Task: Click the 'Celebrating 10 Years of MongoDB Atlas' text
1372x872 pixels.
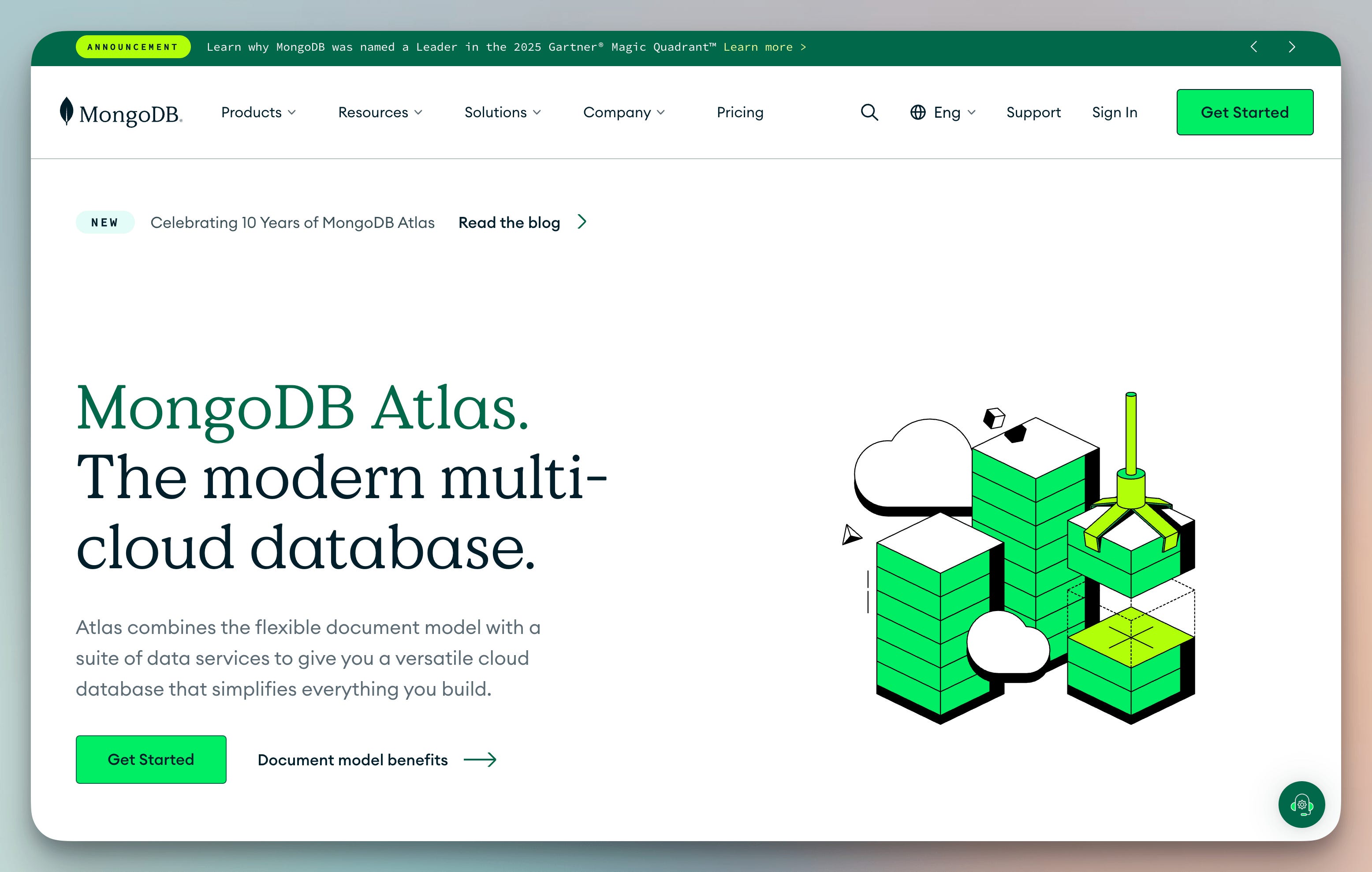Action: click(x=292, y=222)
